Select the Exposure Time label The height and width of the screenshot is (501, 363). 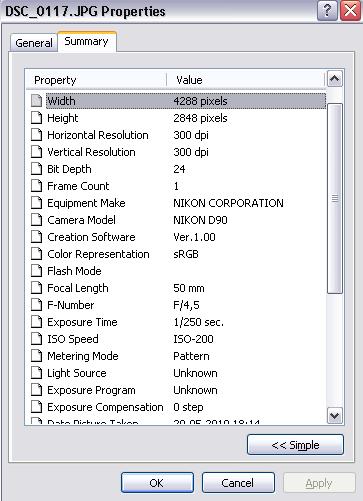82,322
